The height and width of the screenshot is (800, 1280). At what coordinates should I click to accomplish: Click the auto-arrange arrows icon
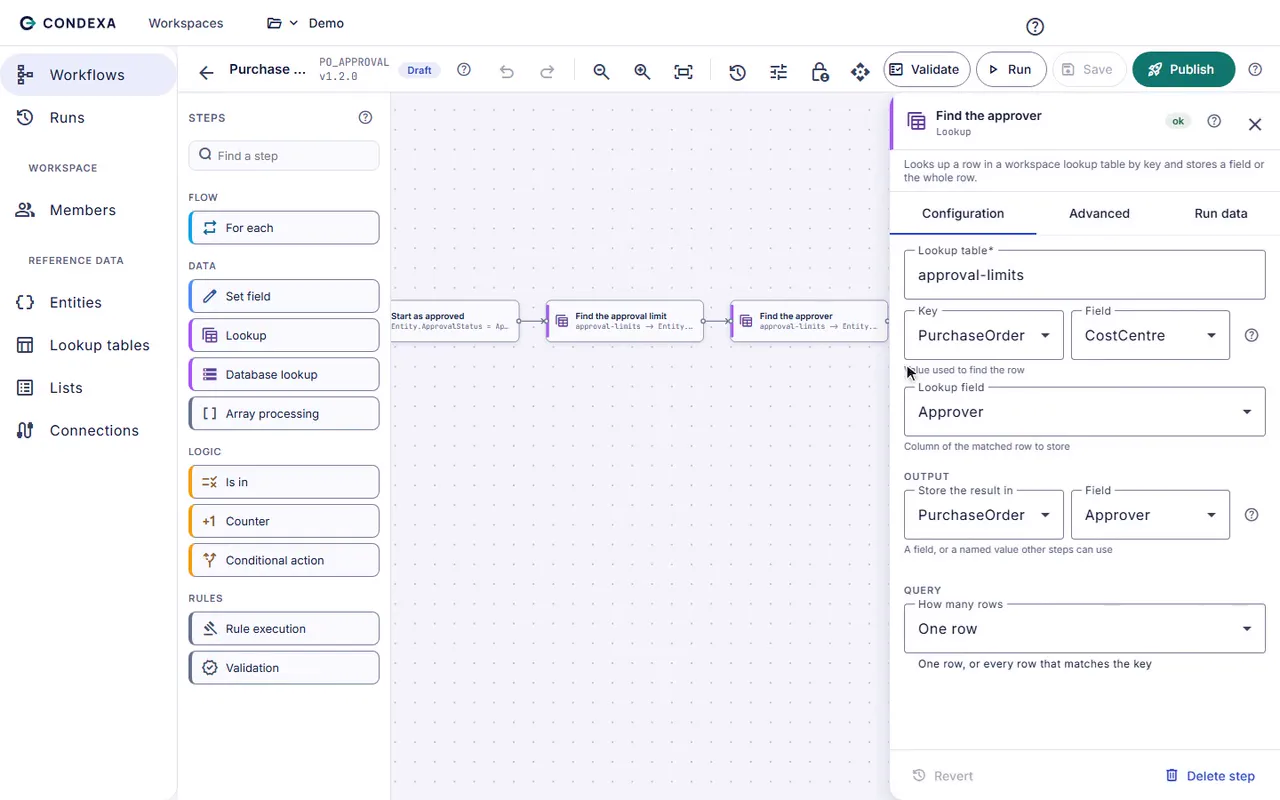tap(860, 71)
